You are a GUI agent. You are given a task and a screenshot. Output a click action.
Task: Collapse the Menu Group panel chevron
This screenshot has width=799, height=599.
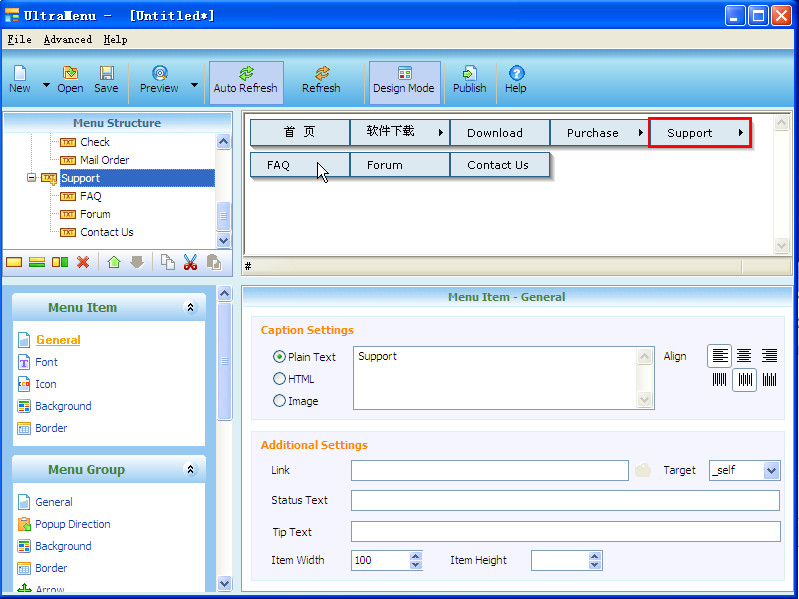(190, 469)
